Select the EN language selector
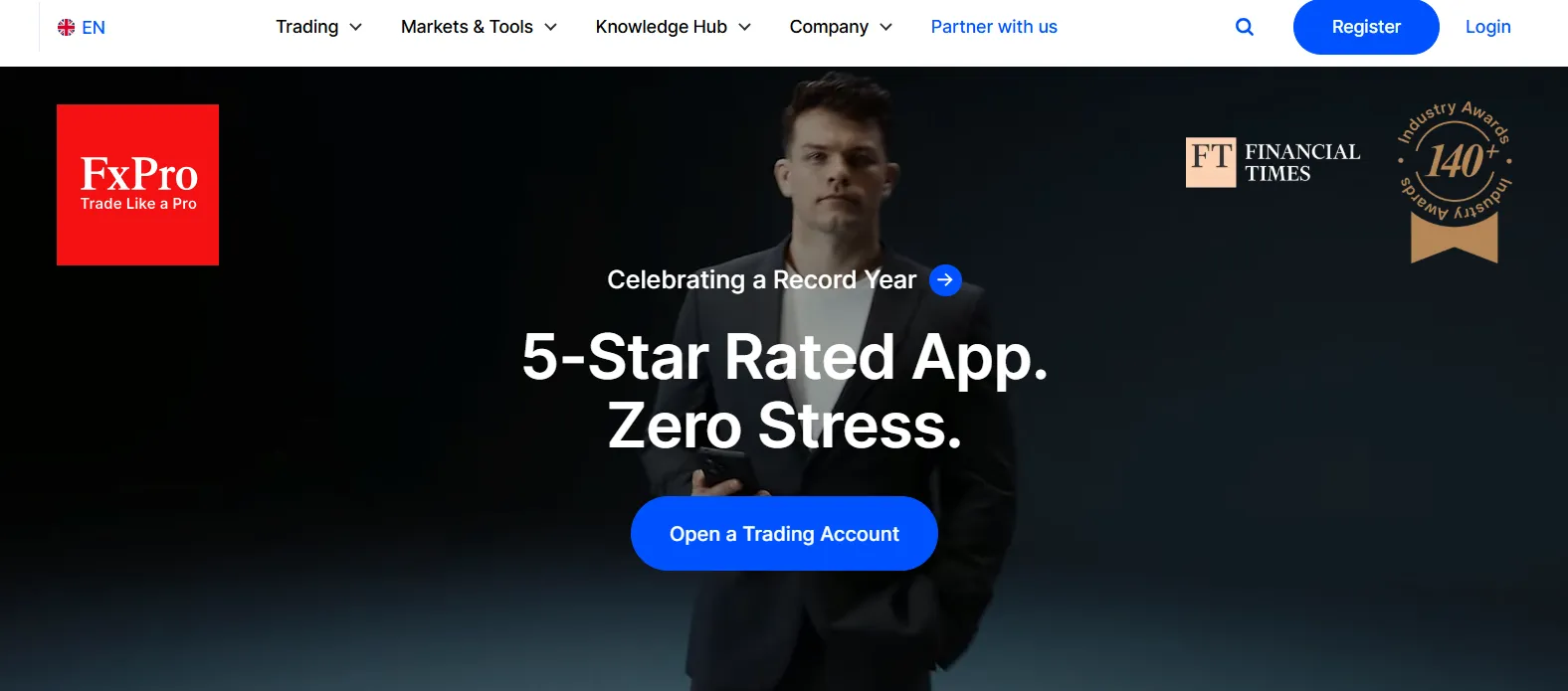This screenshot has width=1568, height=691. tap(82, 27)
